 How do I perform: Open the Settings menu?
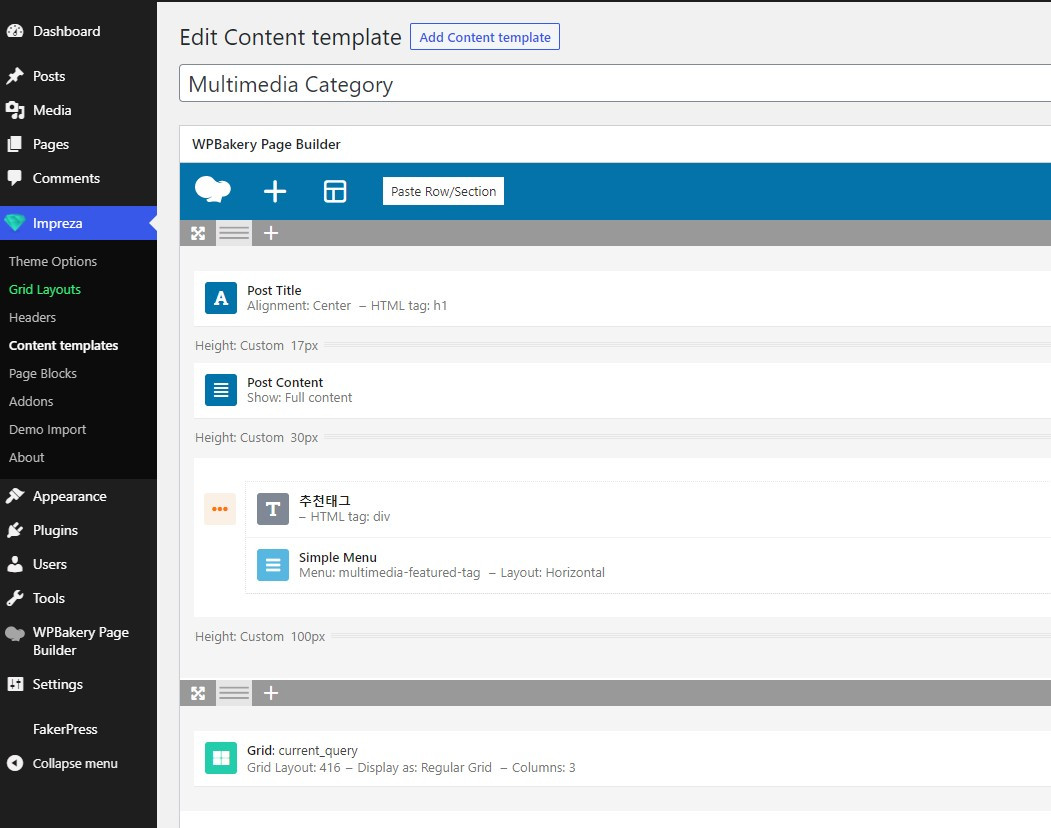point(58,685)
